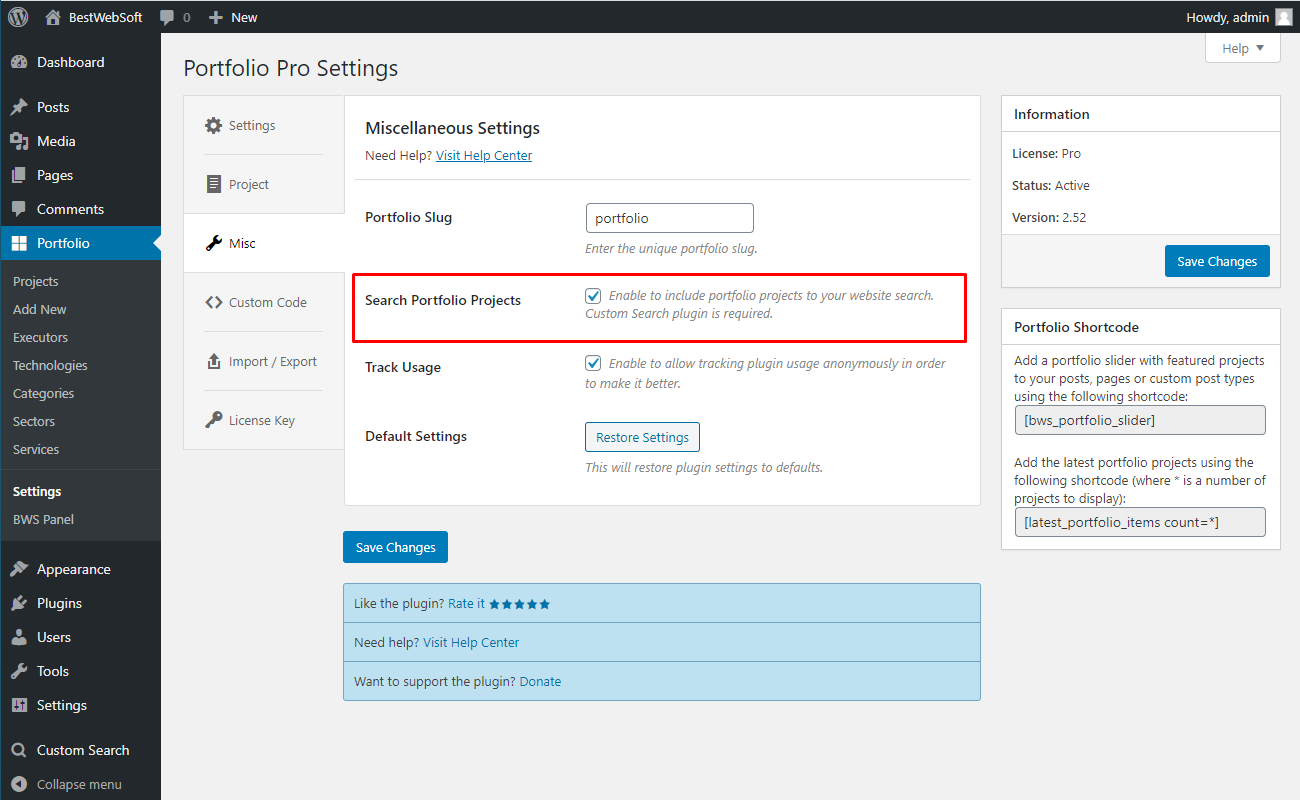Click the Portfolio grid icon
Image resolution: width=1300 pixels, height=800 pixels.
[x=19, y=243]
